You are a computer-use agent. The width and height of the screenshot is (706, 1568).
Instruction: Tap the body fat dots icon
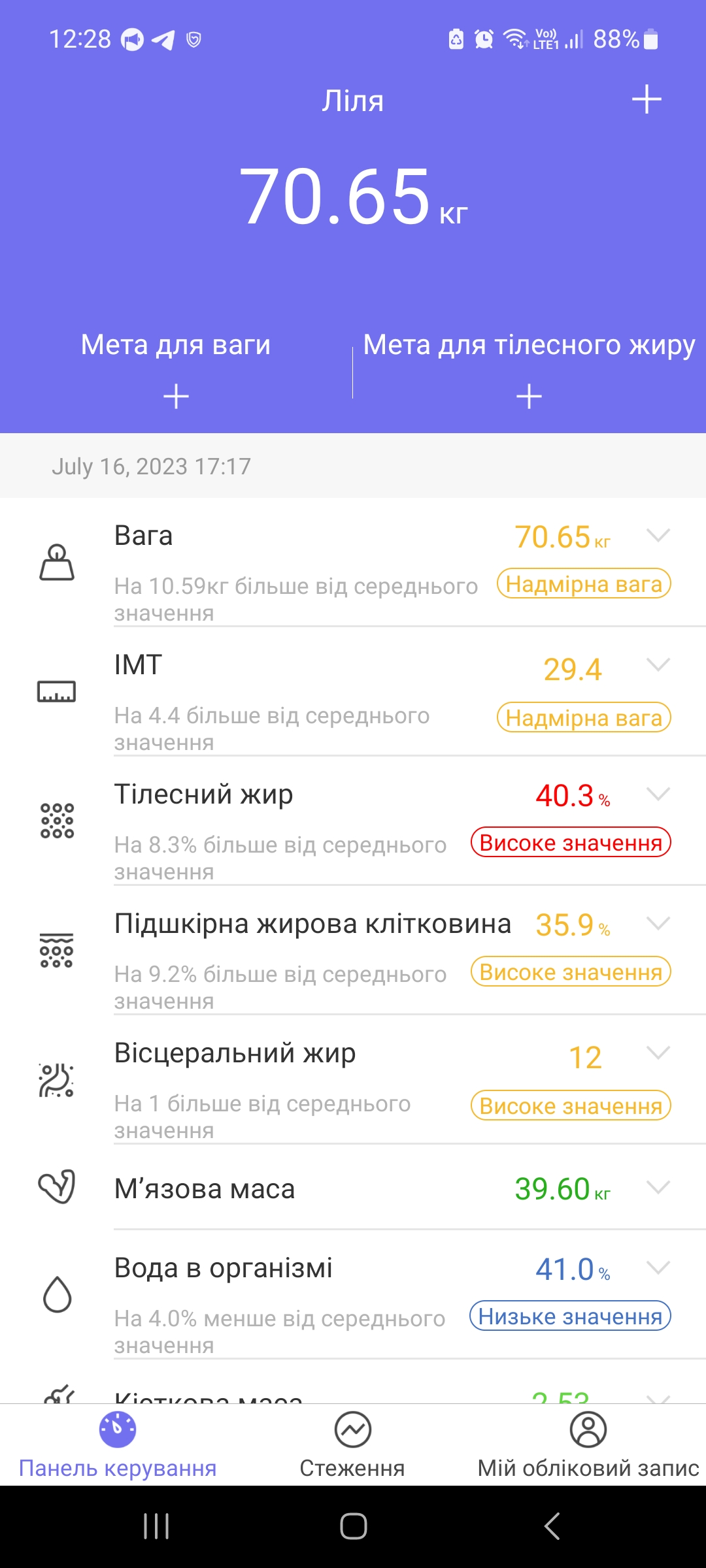click(57, 821)
